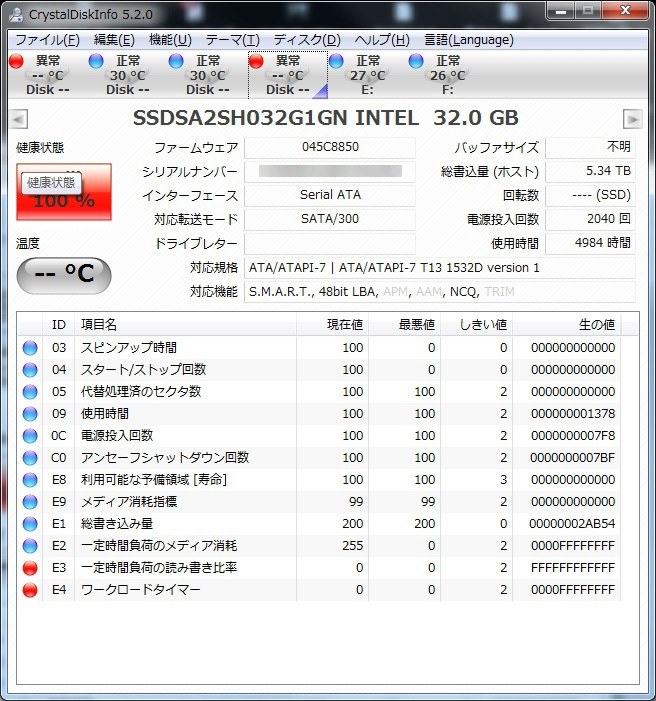Click the 4984 時間 usage hours value
The height and width of the screenshot is (701, 656).
click(590, 244)
